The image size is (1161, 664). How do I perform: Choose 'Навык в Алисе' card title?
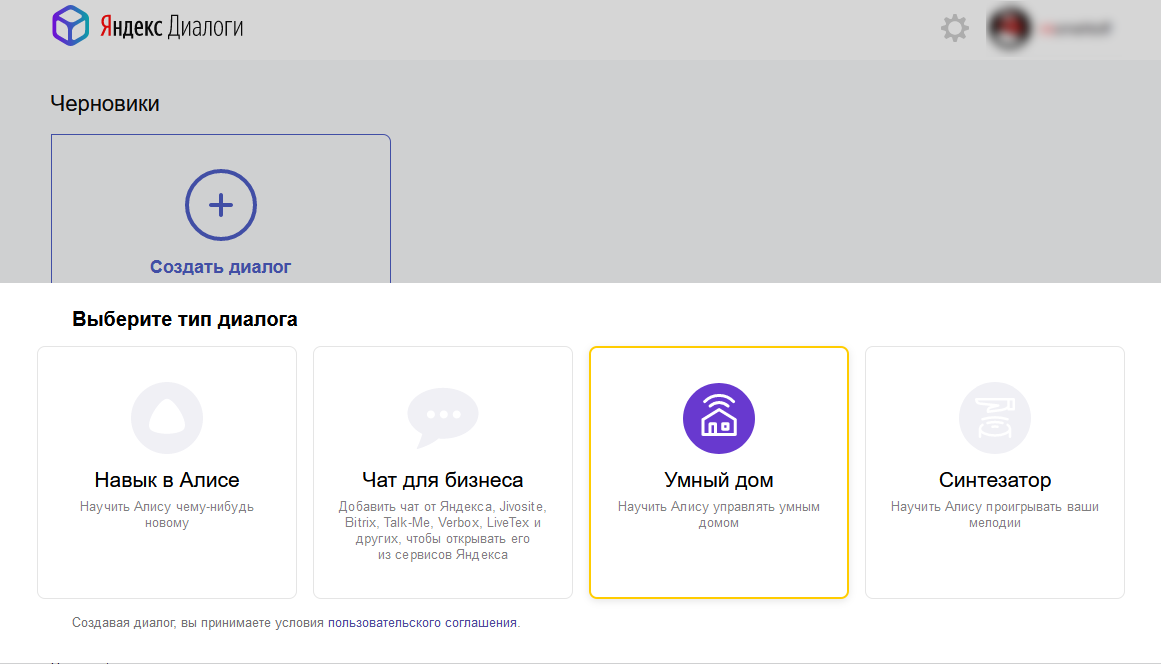tap(167, 480)
